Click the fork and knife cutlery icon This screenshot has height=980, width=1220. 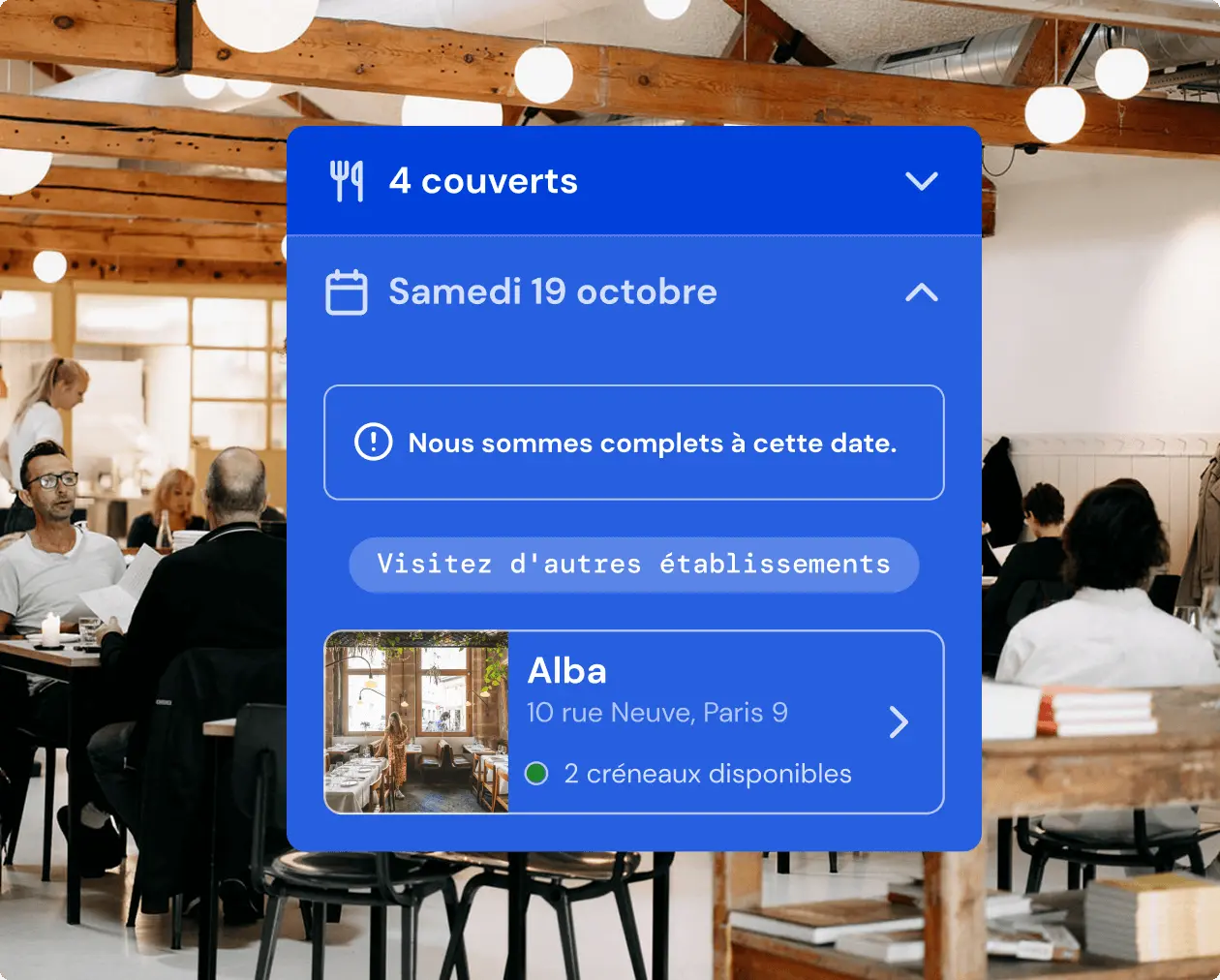click(x=347, y=181)
